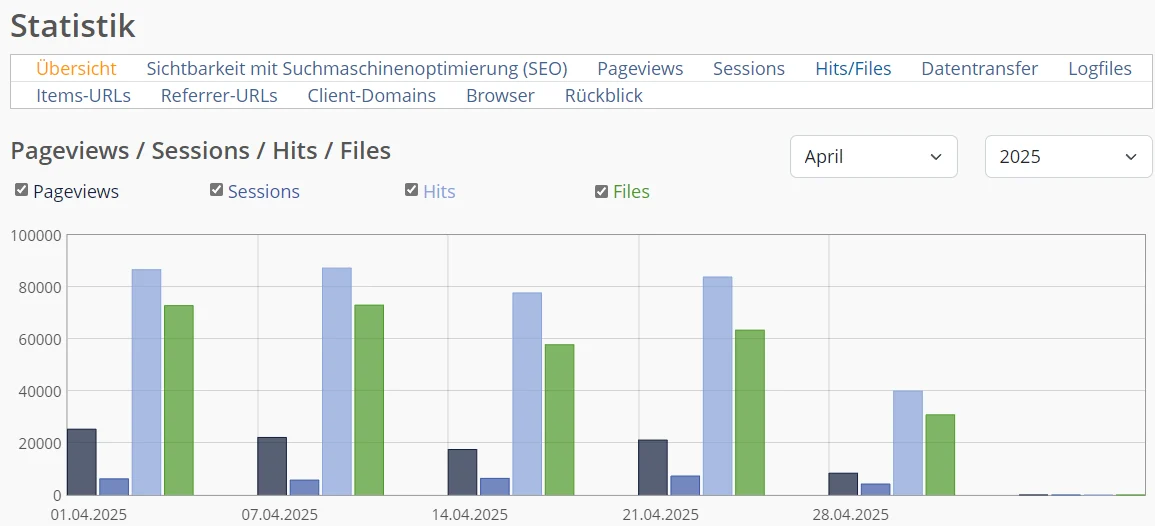Click the Sessions bar for 07.04.2025
This screenshot has width=1155, height=526.
pyautogui.click(x=304, y=488)
